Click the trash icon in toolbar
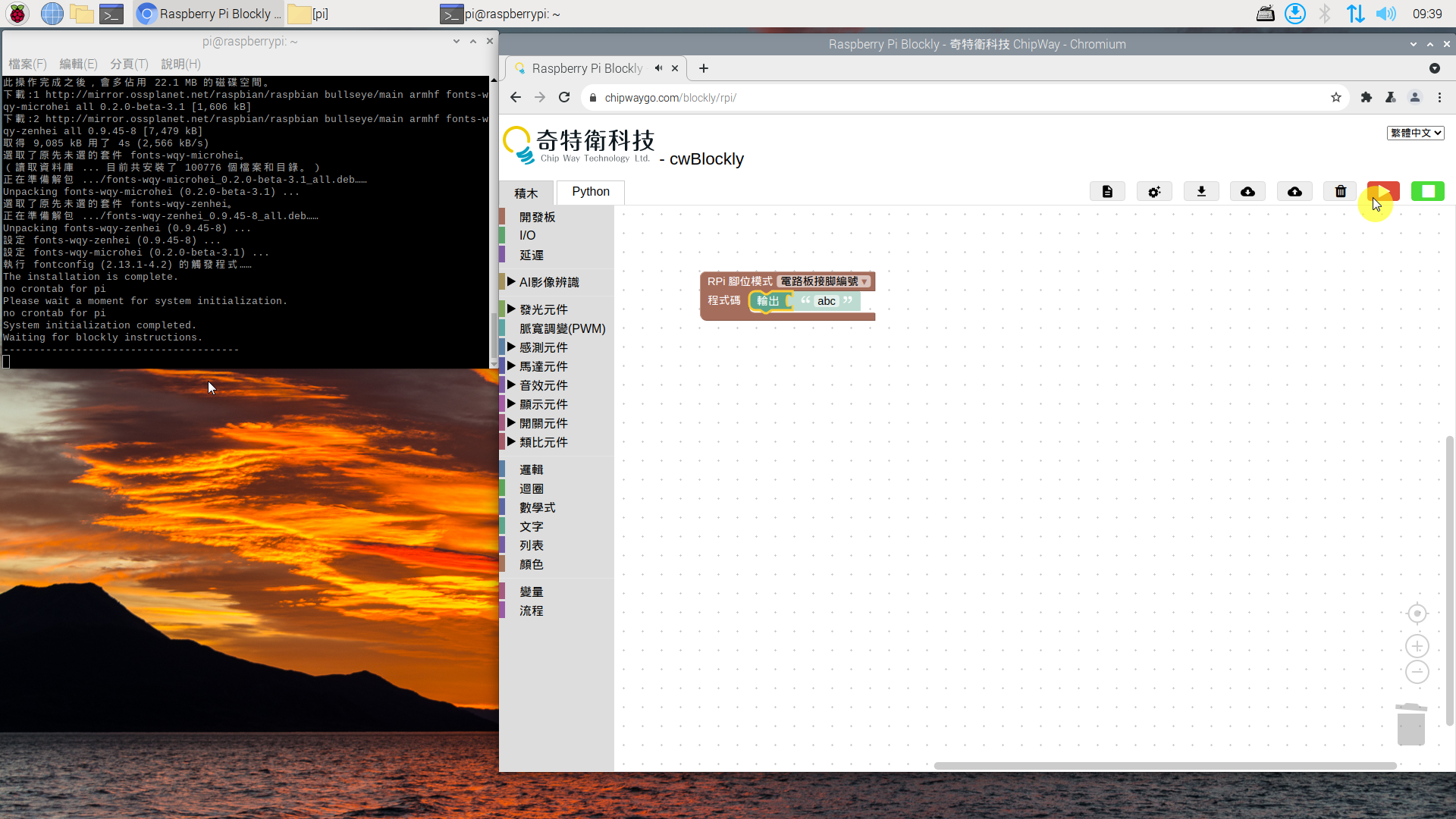Image resolution: width=1456 pixels, height=819 pixels. coord(1340,191)
